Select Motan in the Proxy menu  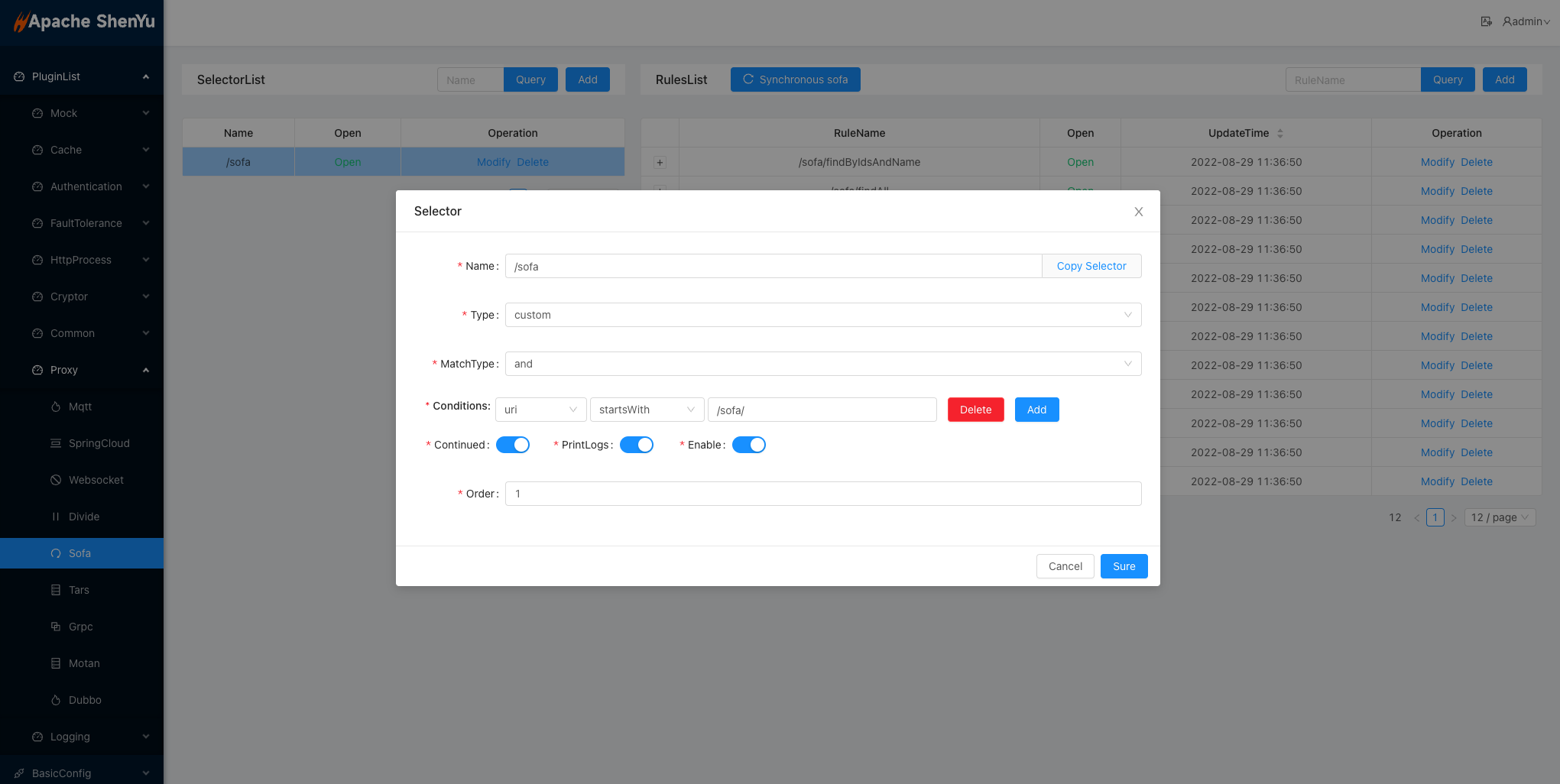pyautogui.click(x=84, y=663)
